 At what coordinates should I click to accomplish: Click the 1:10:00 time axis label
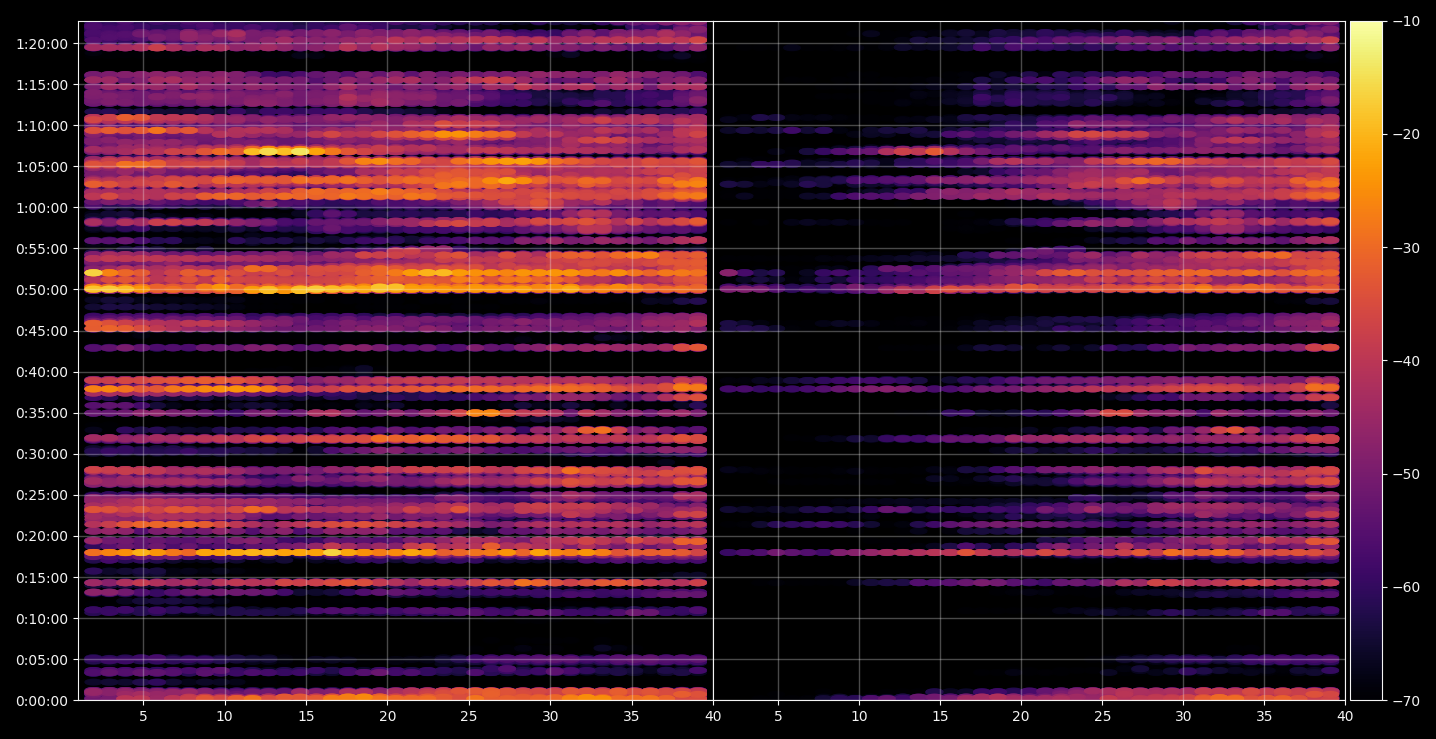[x=42, y=126]
